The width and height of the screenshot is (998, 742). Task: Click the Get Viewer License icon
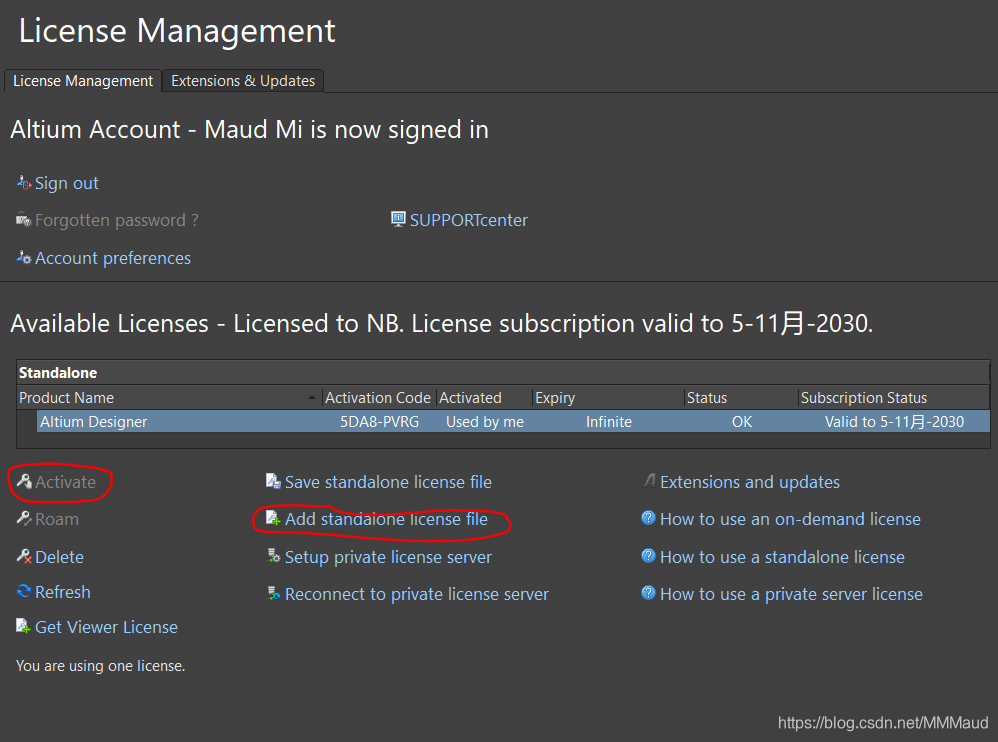pyautogui.click(x=24, y=627)
